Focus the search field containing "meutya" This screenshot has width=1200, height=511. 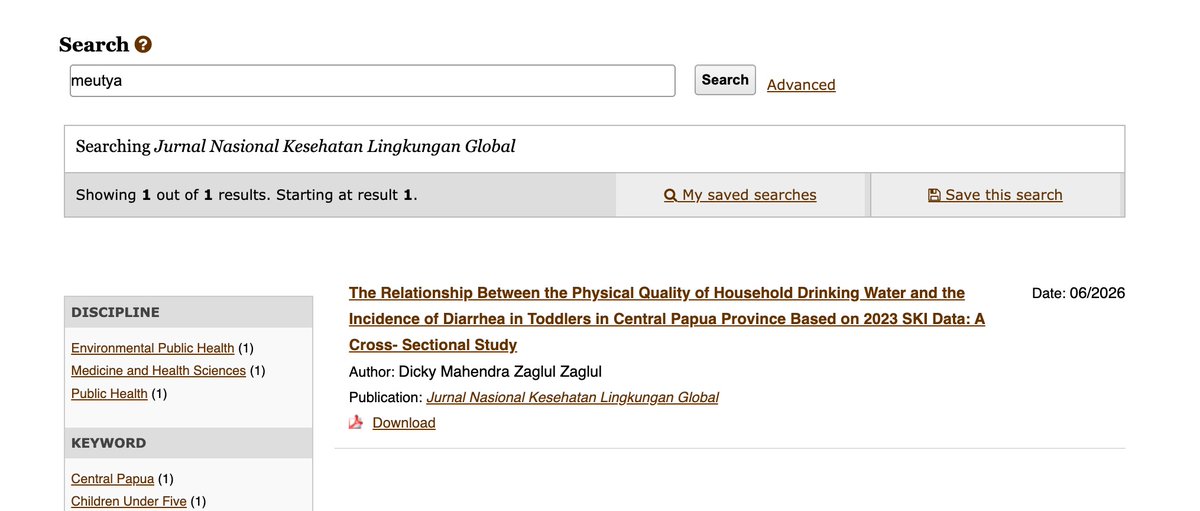[x=372, y=81]
